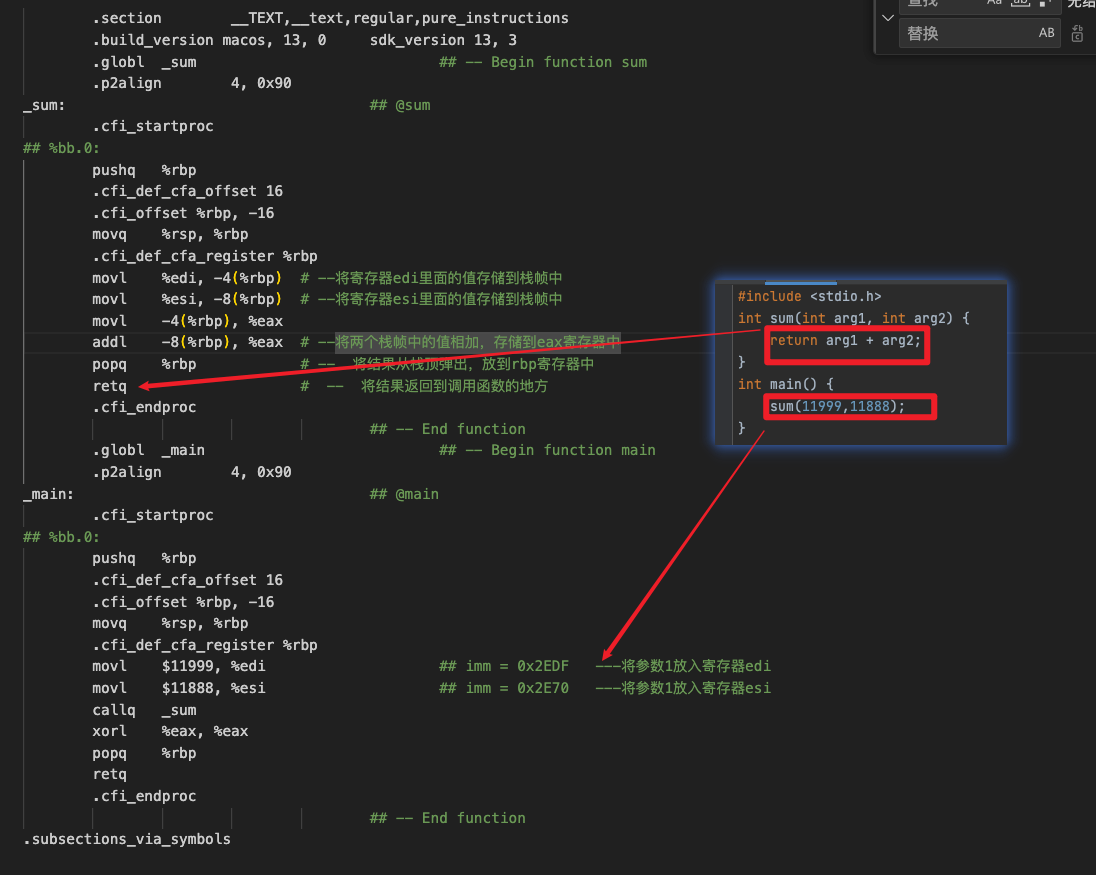
Task: Click the '## @main' comment
Action: [404, 494]
